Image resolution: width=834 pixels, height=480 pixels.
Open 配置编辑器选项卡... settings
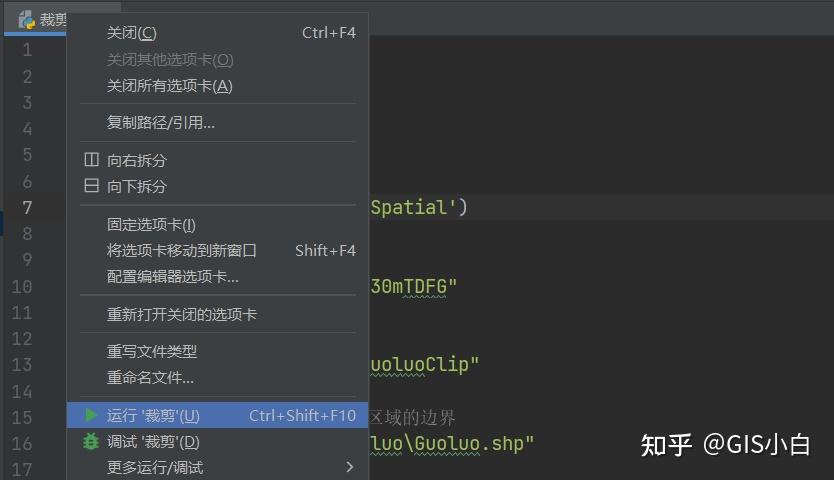tap(173, 276)
